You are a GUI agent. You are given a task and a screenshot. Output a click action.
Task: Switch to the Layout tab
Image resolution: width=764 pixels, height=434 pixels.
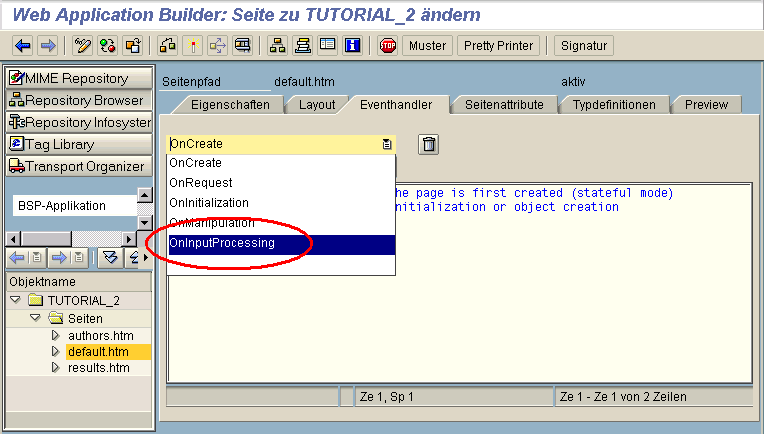click(x=317, y=104)
